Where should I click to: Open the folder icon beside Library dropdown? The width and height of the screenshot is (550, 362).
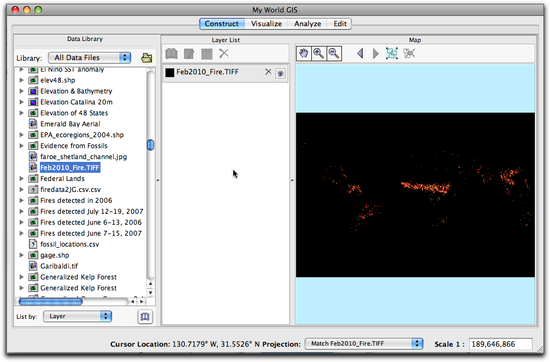coord(147,58)
